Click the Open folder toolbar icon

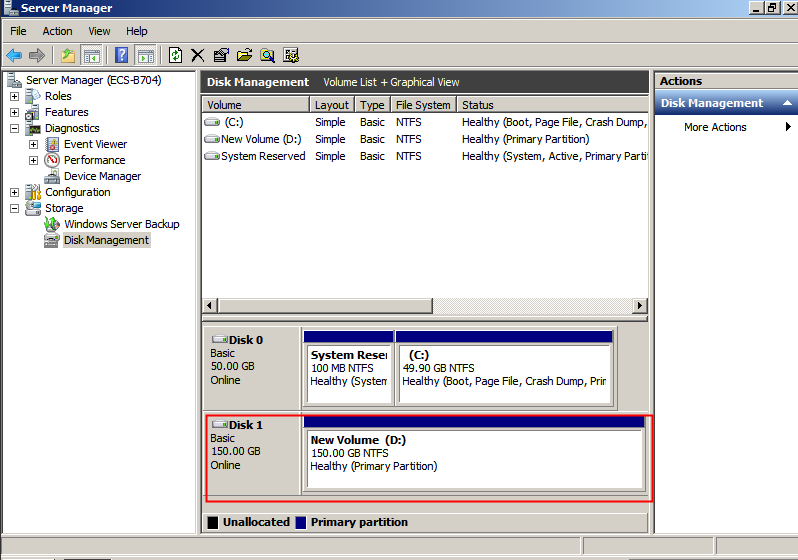(244, 55)
